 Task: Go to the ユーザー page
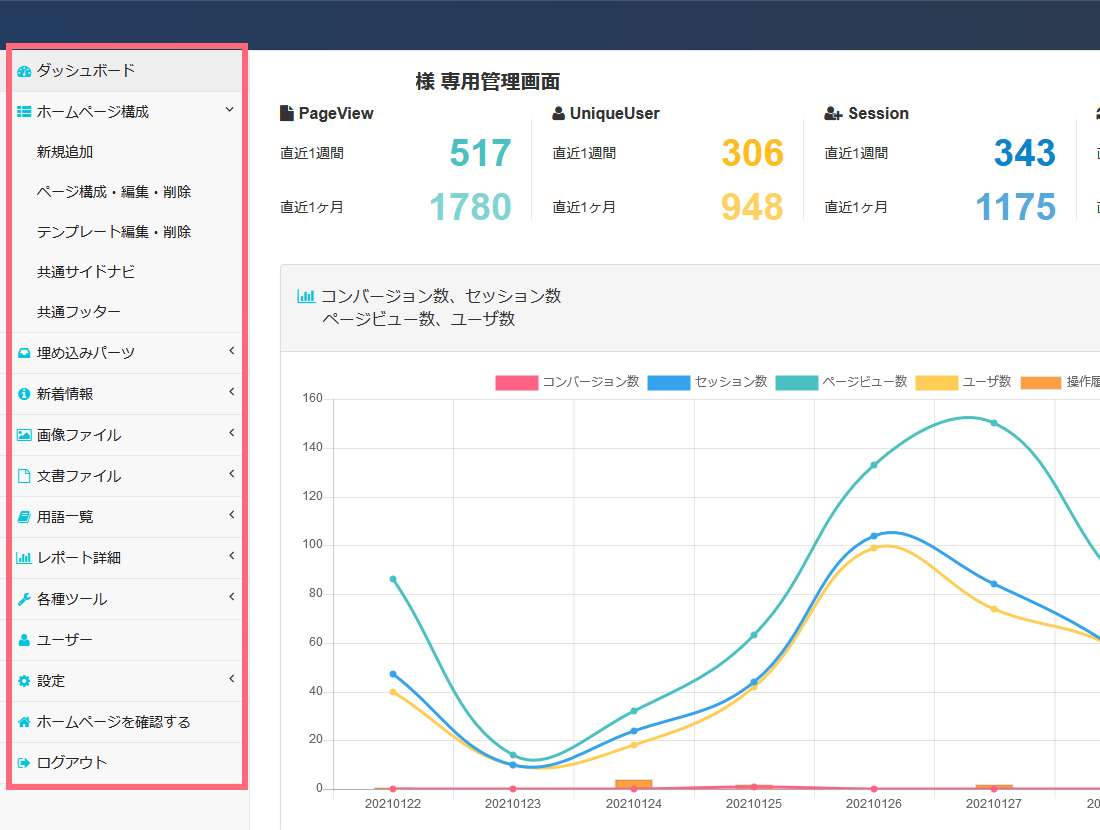click(64, 640)
